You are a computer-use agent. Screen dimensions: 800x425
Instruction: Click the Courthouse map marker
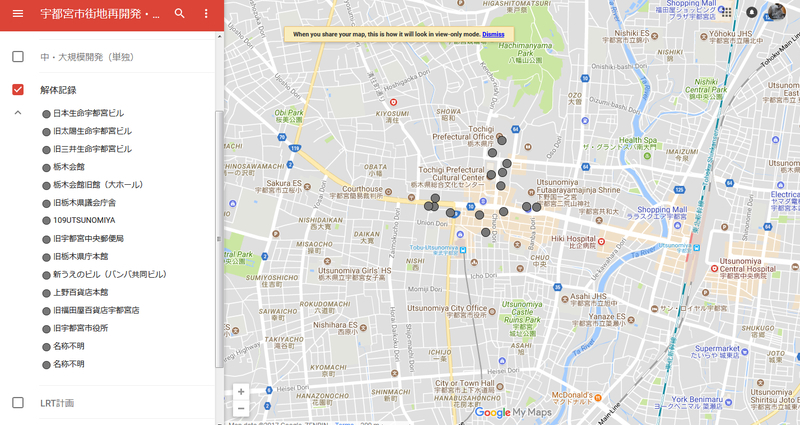388,192
